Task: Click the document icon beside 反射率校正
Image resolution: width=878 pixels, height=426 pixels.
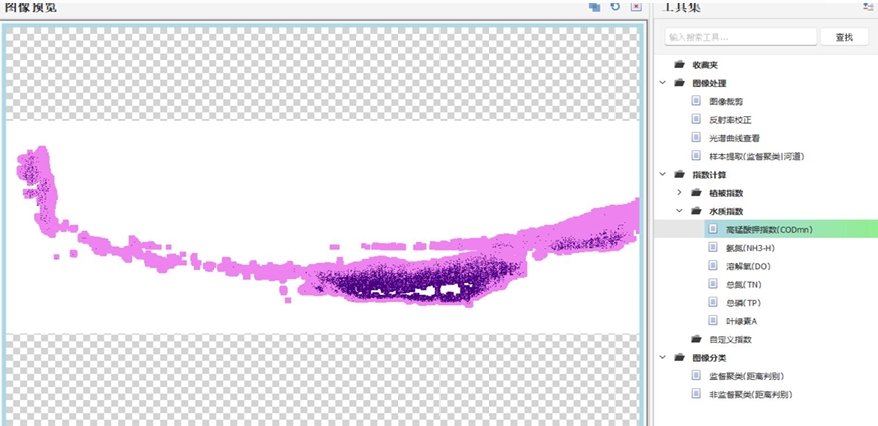Action: coord(697,119)
